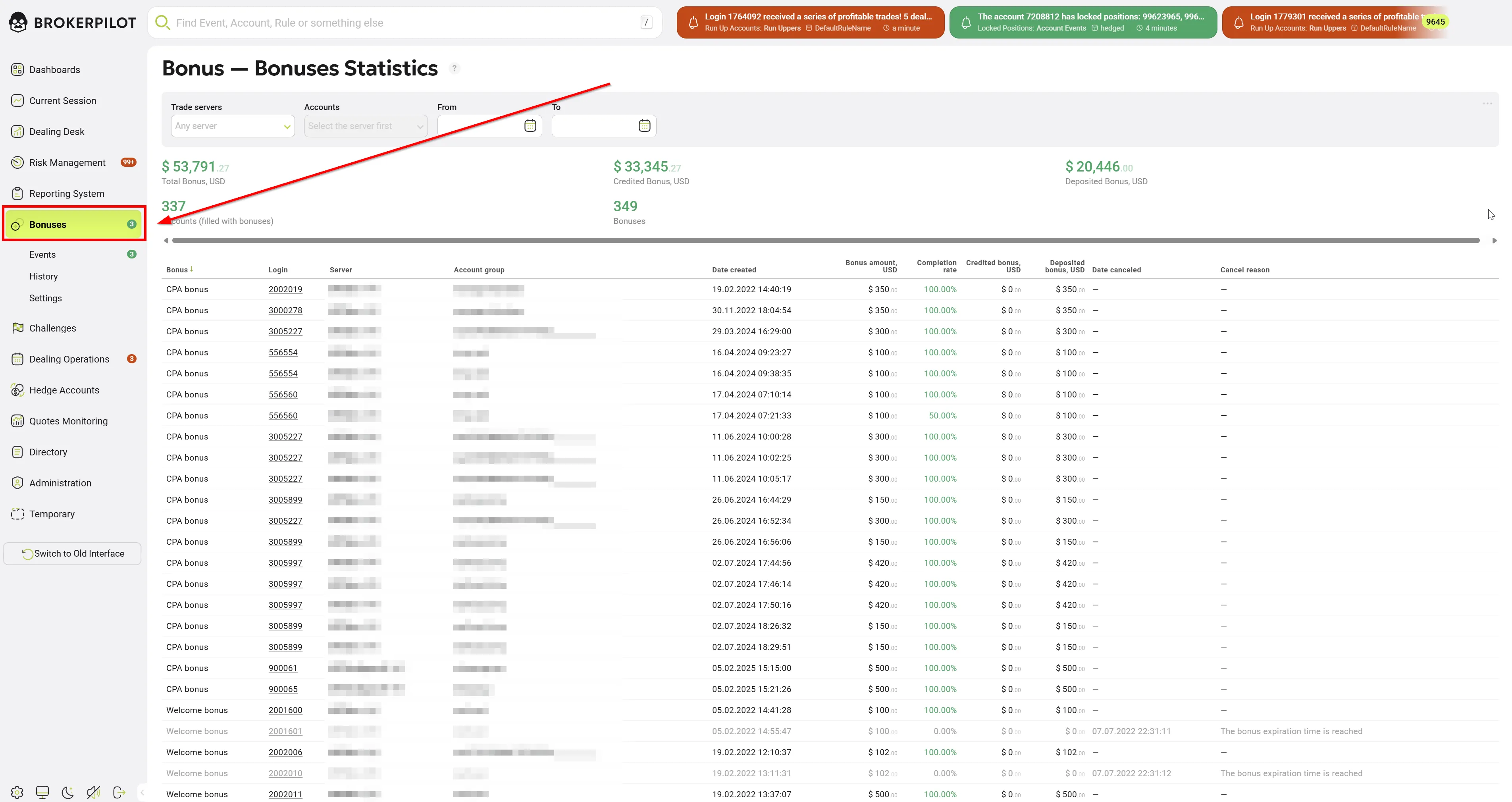Open login 900061 account link
This screenshot has width=1512, height=802.
283,668
